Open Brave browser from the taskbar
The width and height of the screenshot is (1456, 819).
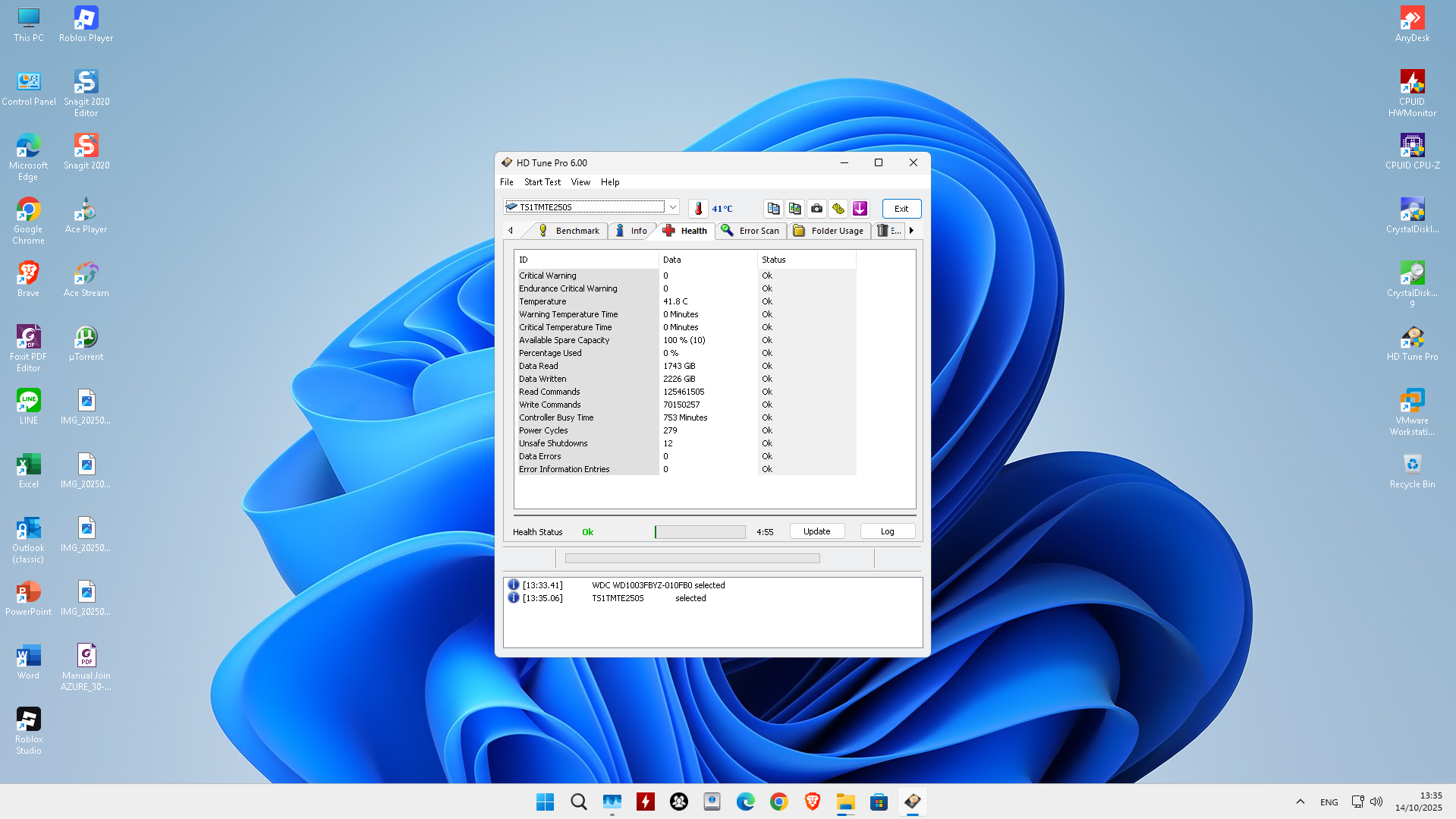point(812,802)
